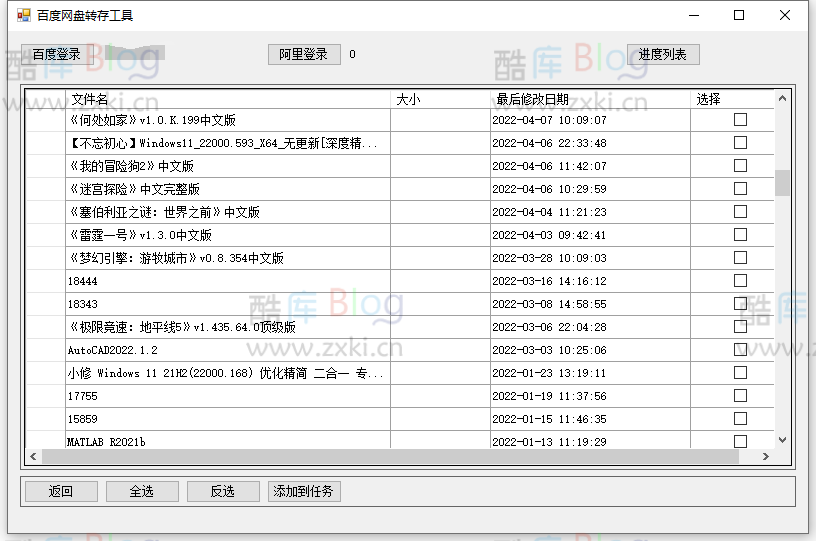Viewport: 816px width, 541px height.
Task: Click date 2022-03-06 22:04:28
Action: tap(549, 327)
